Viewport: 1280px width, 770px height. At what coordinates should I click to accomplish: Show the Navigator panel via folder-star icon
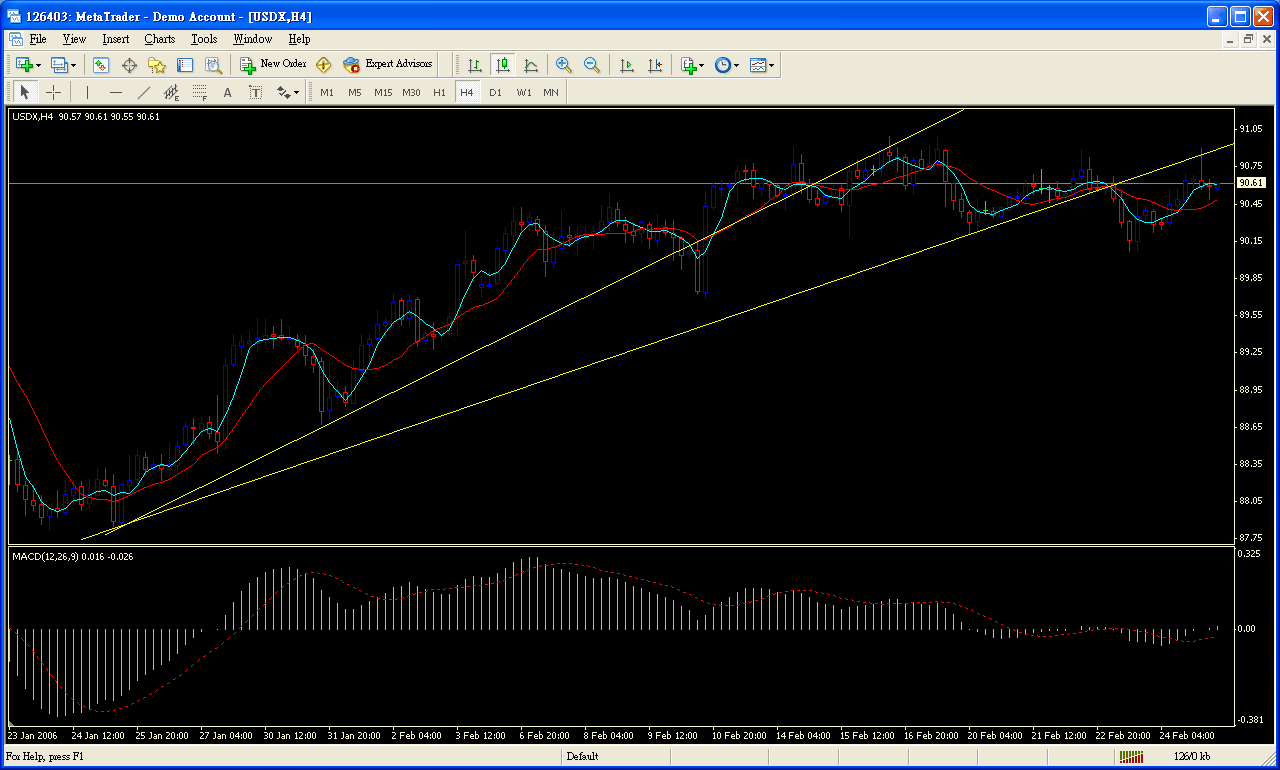pos(157,65)
